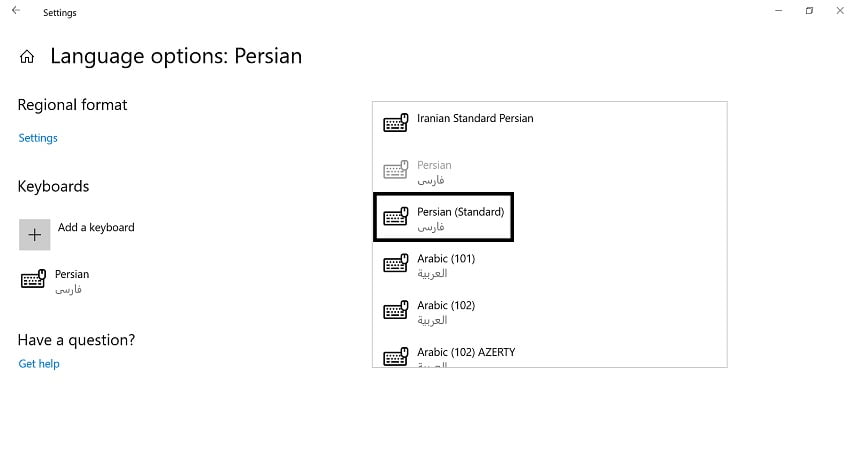Open Regional format Settings link
The height and width of the screenshot is (458, 856).
click(38, 138)
